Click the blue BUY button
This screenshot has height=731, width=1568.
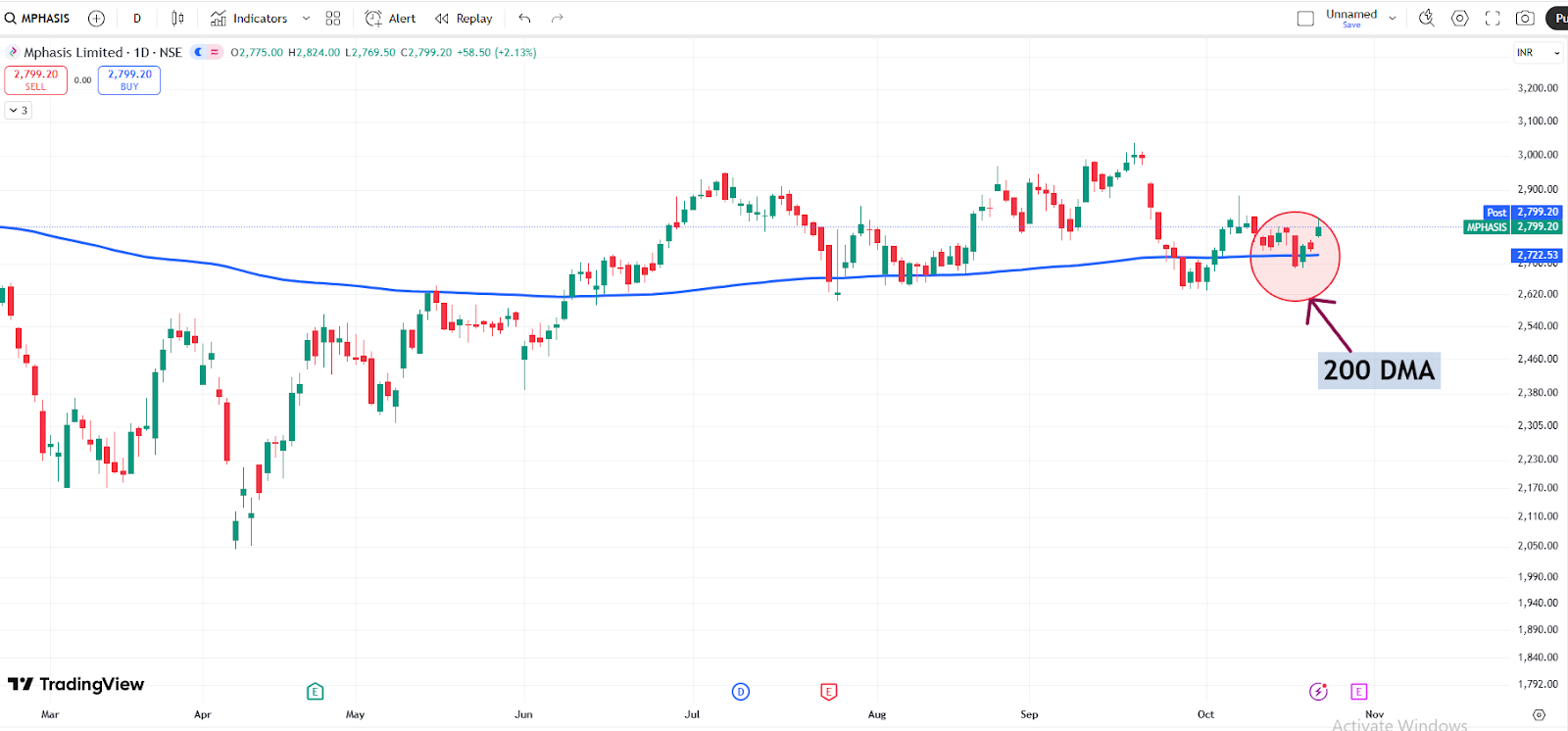[x=129, y=79]
